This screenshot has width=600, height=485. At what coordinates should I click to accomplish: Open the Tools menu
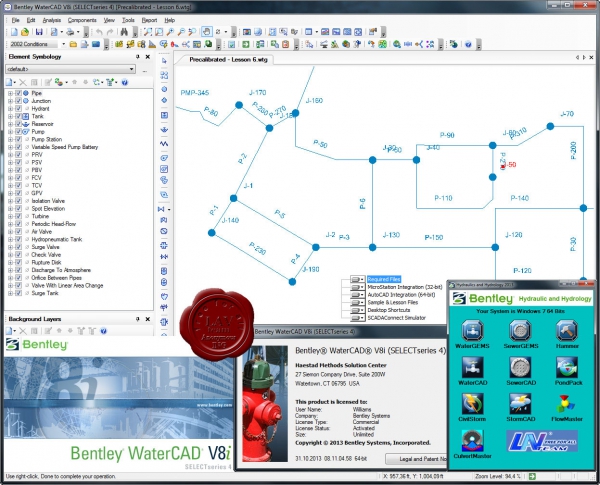click(x=128, y=20)
